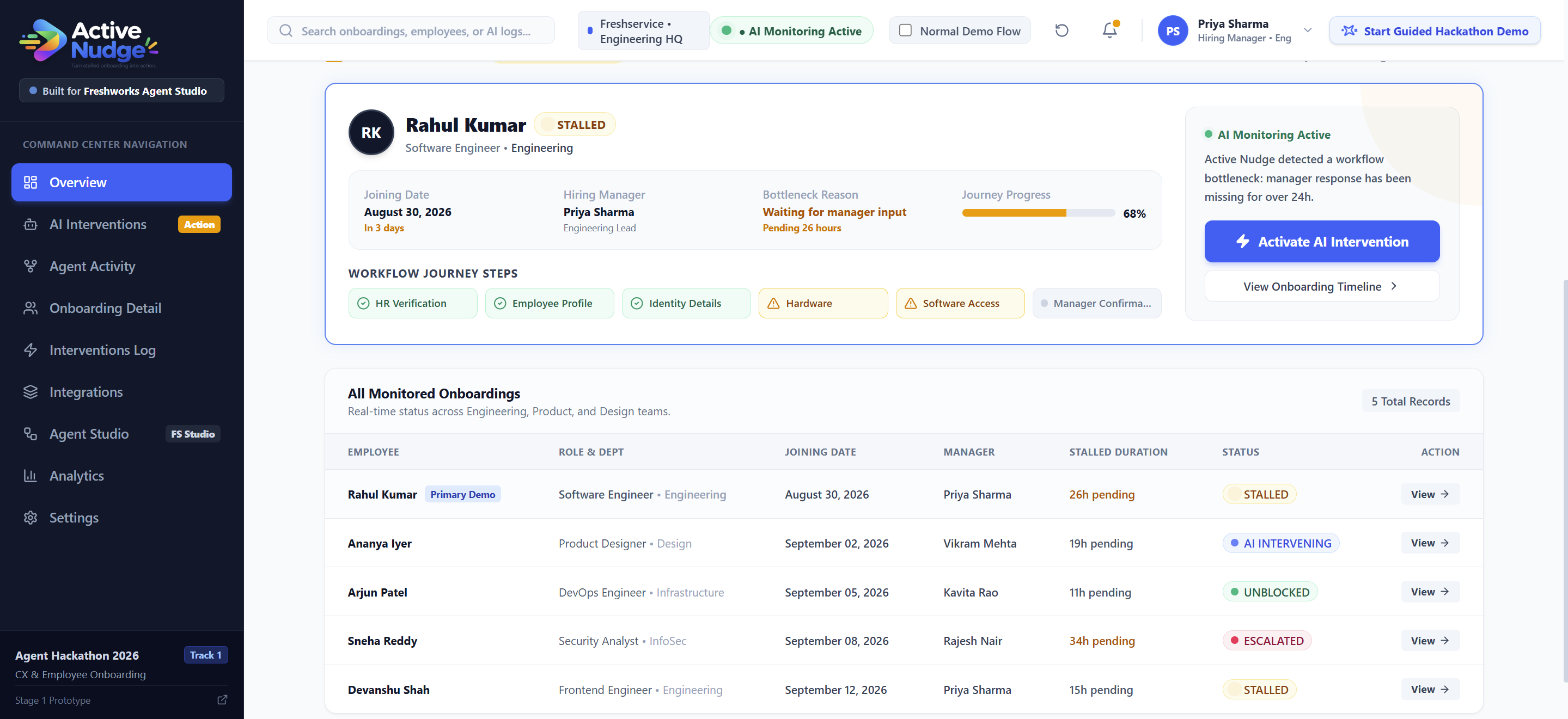1568x719 pixels.
Task: Focus the search onboardings input field
Action: (x=411, y=31)
